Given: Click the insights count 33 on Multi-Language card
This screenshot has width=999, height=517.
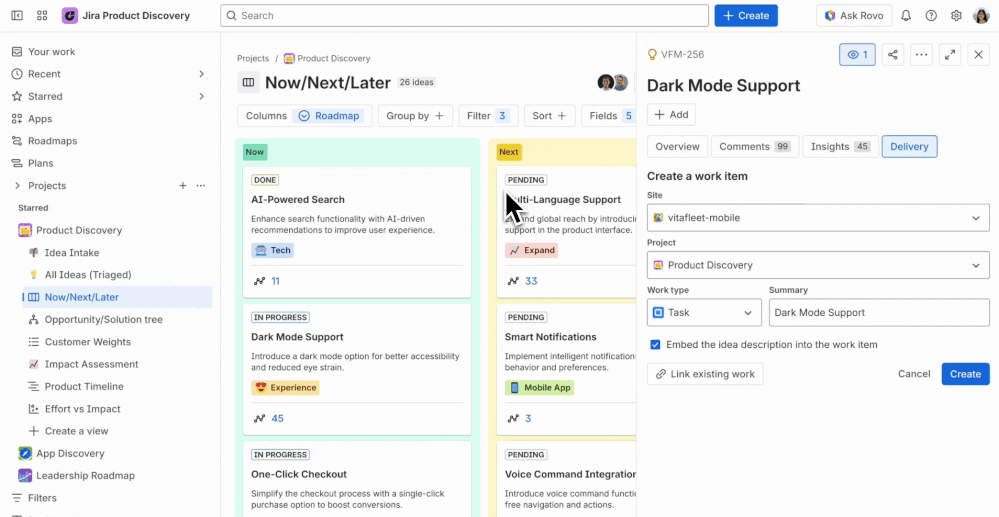Looking at the screenshot, I should point(531,281).
